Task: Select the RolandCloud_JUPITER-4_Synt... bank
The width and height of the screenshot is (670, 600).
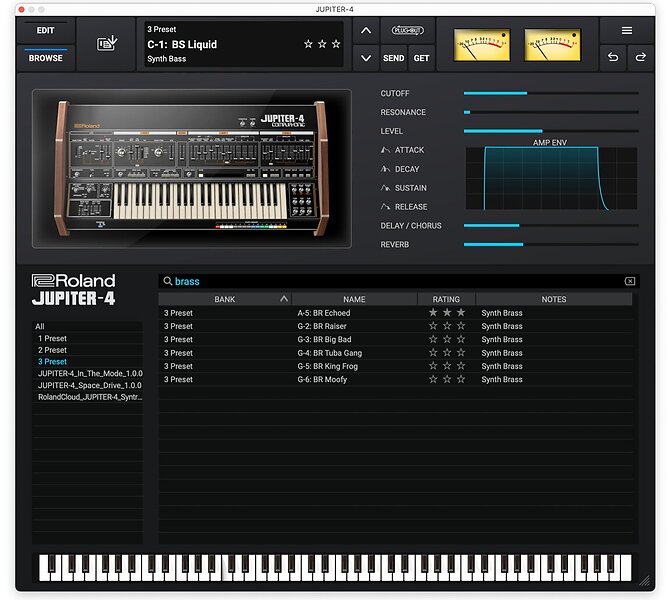Action: [x=88, y=397]
